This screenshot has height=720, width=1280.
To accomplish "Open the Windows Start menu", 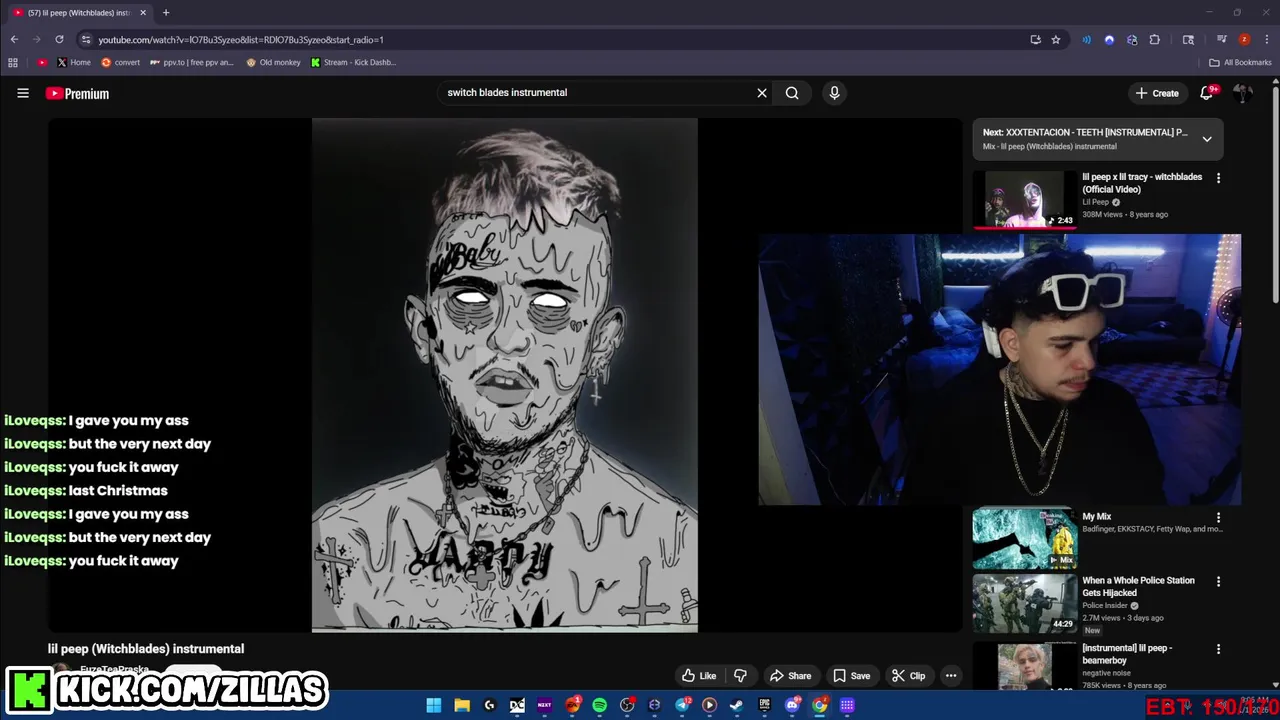I will tap(434, 705).
